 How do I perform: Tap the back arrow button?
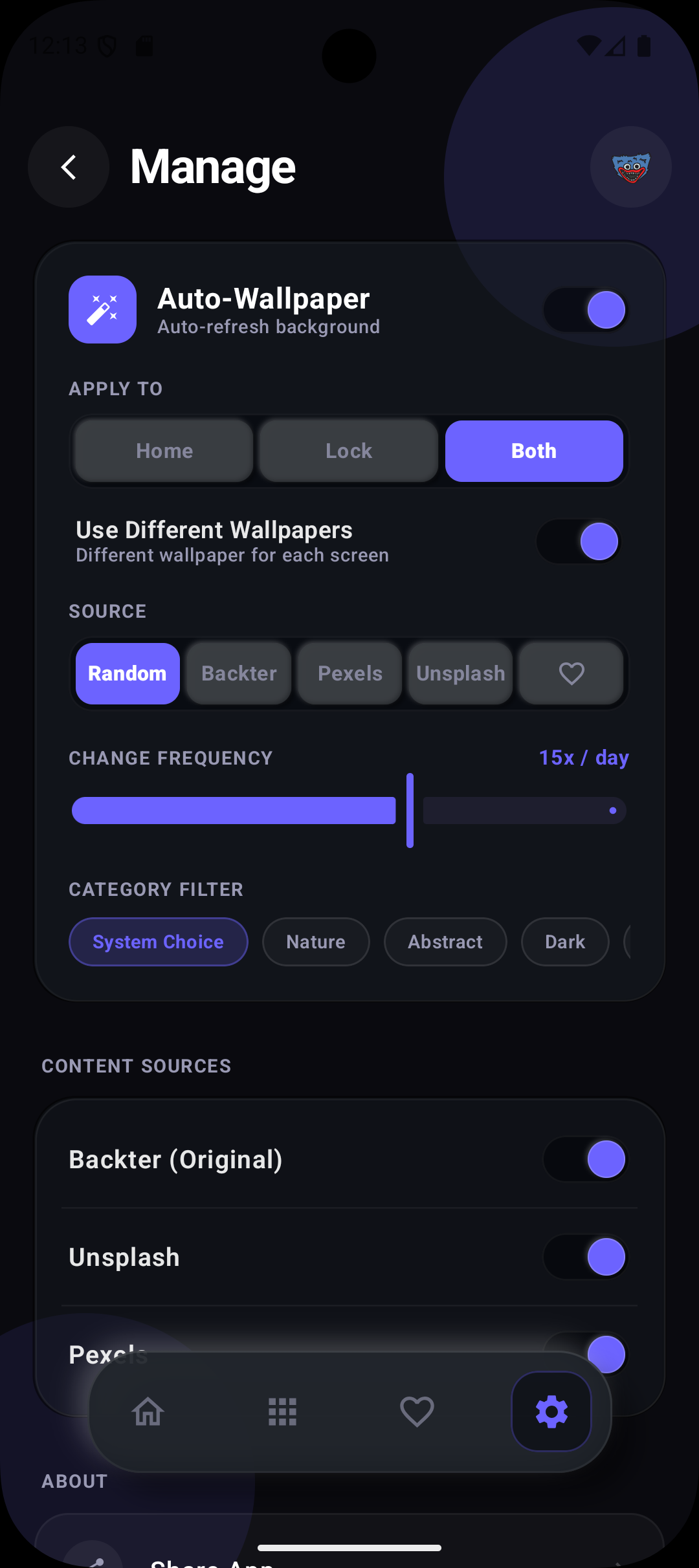(69, 167)
